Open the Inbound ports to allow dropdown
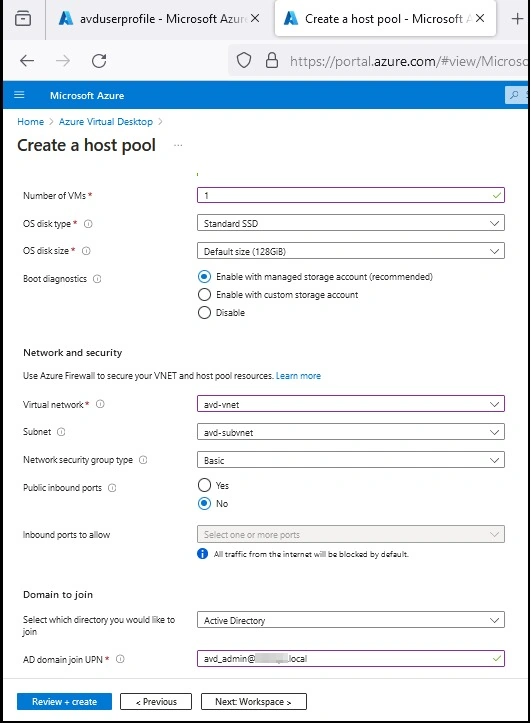 click(351, 534)
